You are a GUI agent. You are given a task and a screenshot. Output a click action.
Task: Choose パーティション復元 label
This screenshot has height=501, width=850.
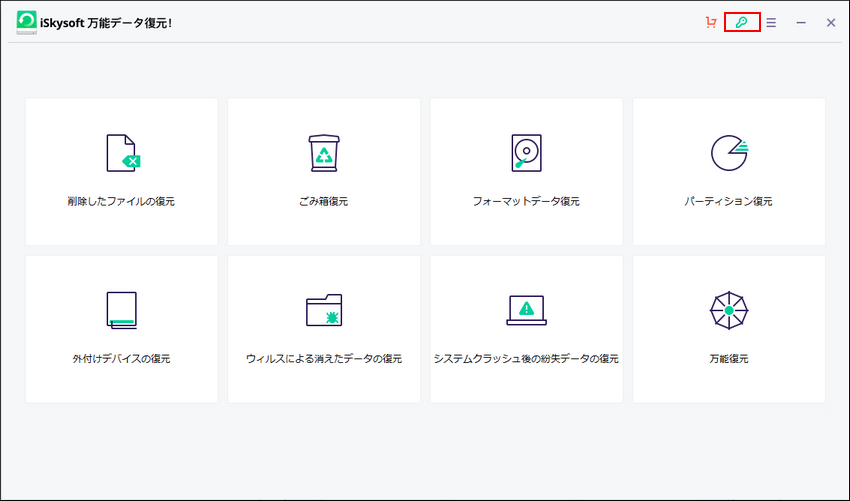click(x=729, y=201)
